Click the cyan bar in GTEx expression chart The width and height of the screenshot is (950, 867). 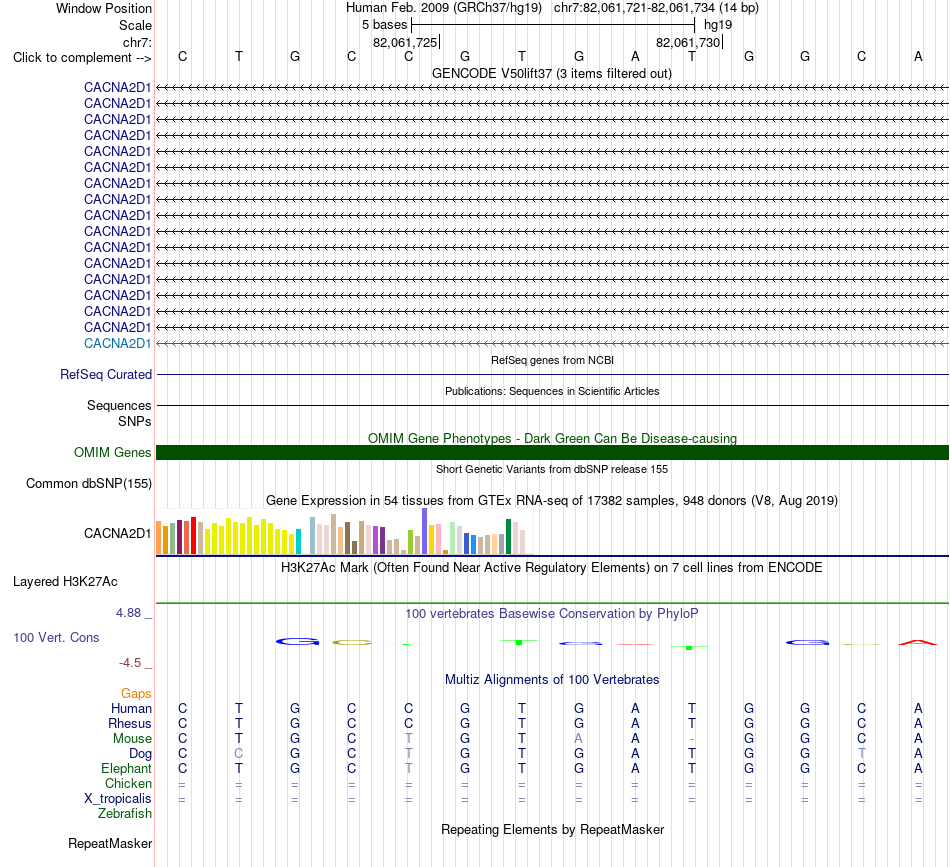(298, 542)
